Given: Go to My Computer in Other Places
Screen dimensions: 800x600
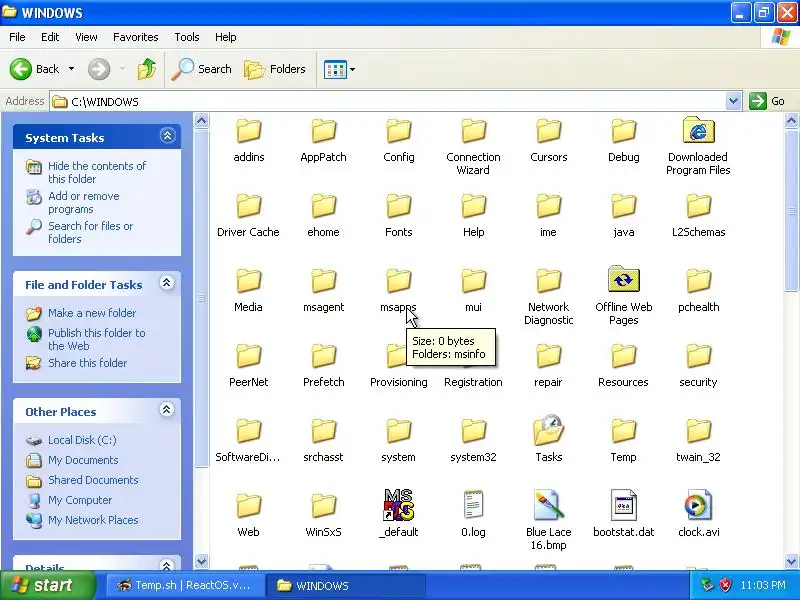Looking at the screenshot, I should pyautogui.click(x=80, y=499).
